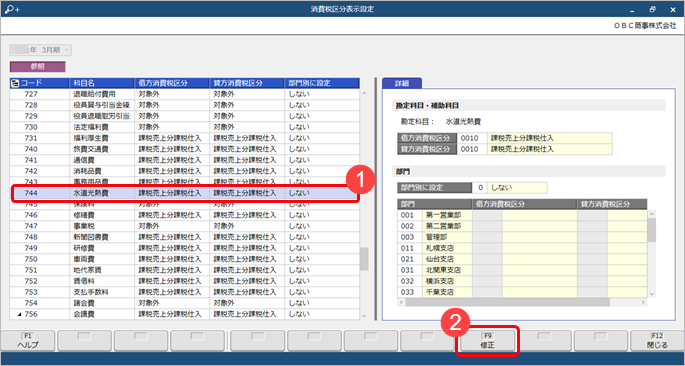Select row 741 通信費

tap(184, 160)
